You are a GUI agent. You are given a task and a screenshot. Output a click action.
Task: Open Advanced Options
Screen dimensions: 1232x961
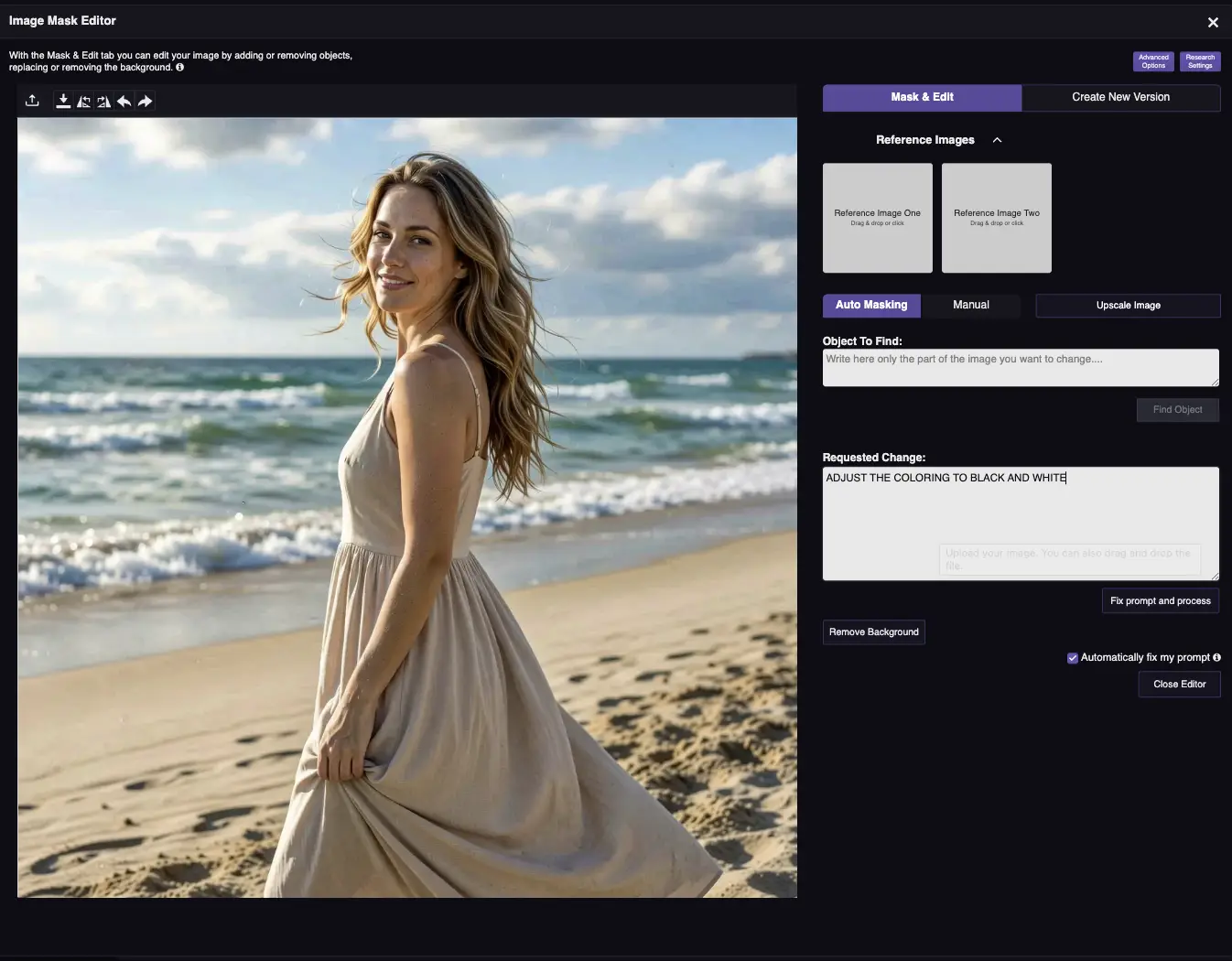point(1153,61)
